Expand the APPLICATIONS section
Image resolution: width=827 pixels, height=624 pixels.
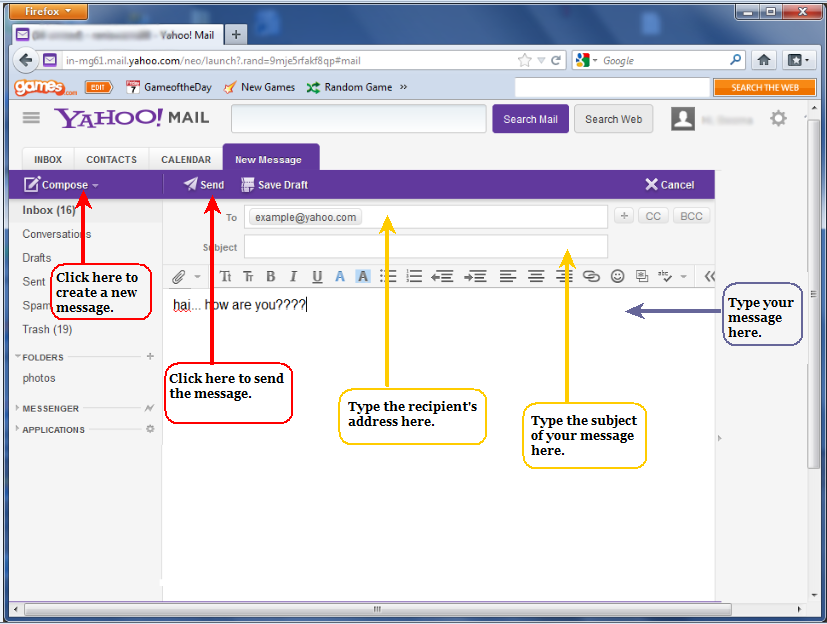point(17,428)
